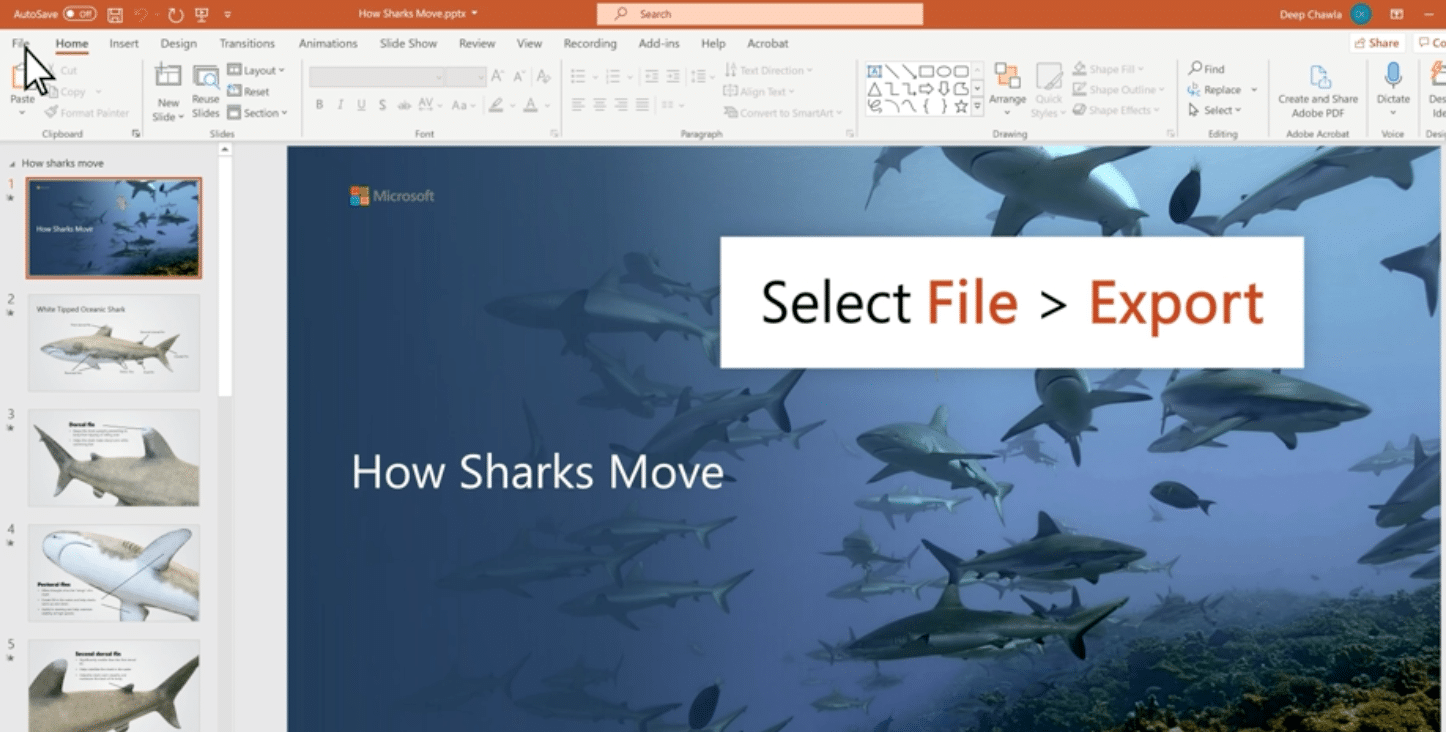The image size is (1446, 732).
Task: Click Align Left paragraph icon
Action: click(578, 105)
